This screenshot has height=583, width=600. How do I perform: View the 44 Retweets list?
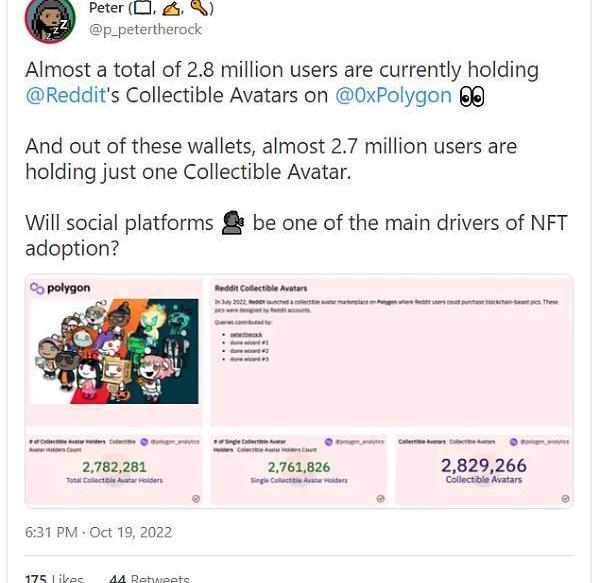pyautogui.click(x=149, y=577)
